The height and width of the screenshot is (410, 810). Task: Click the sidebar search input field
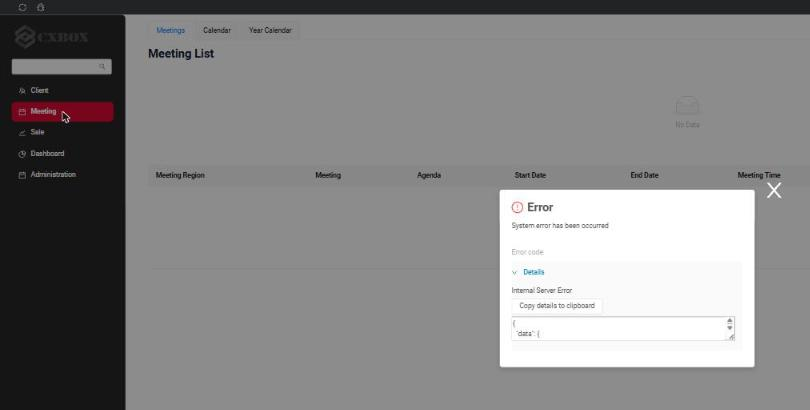click(x=61, y=67)
